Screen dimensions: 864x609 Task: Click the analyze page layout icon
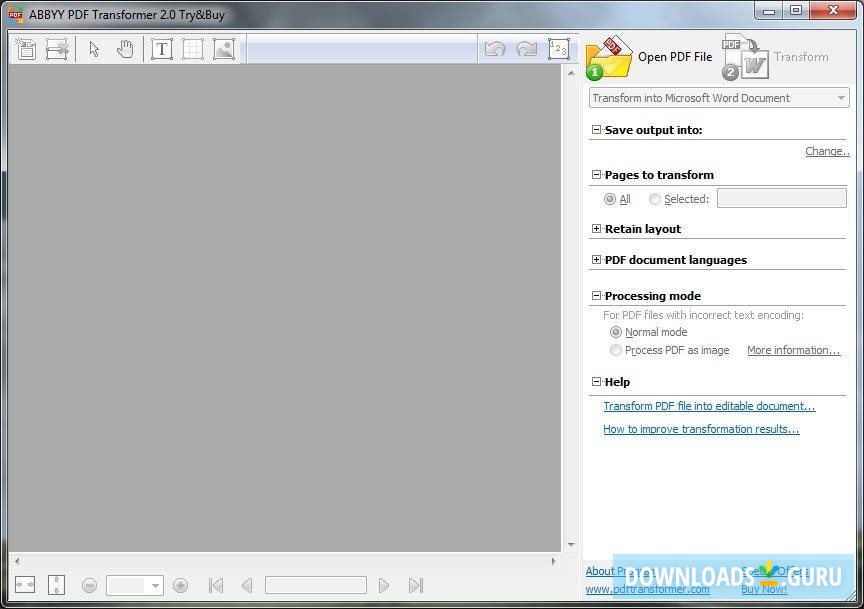coord(25,49)
